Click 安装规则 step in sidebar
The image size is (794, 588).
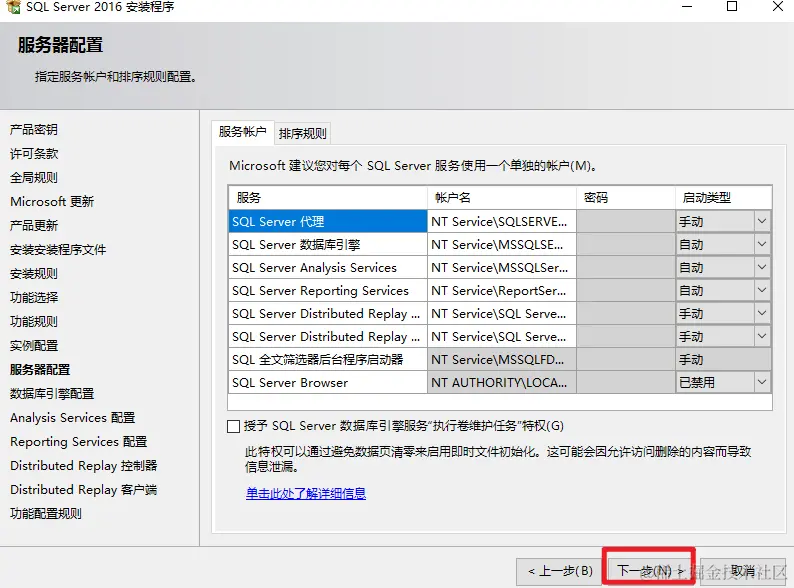pos(34,273)
